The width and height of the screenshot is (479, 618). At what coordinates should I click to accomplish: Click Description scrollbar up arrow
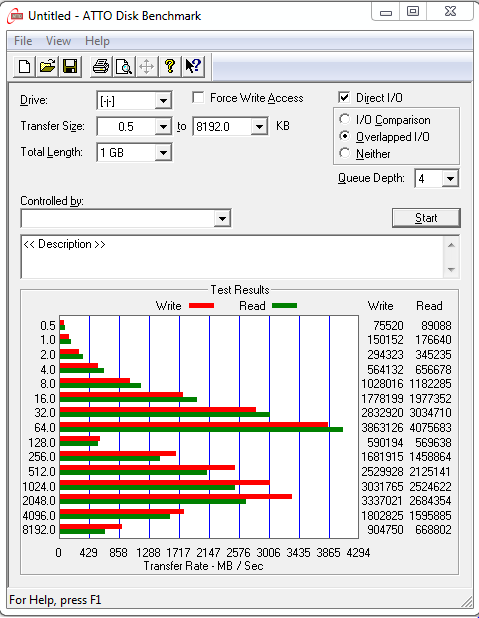451,245
